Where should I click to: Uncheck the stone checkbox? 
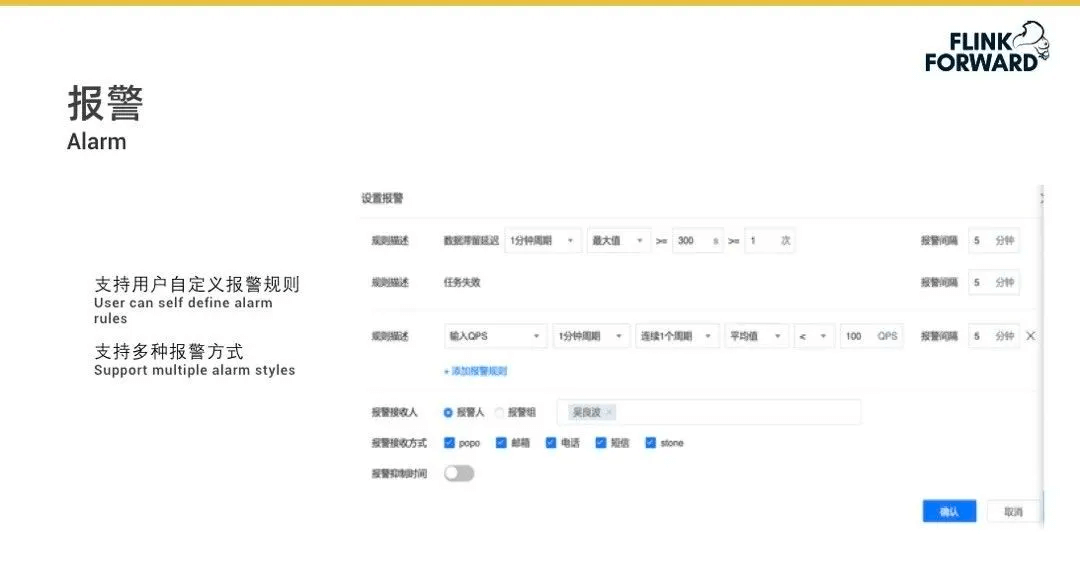pos(651,442)
